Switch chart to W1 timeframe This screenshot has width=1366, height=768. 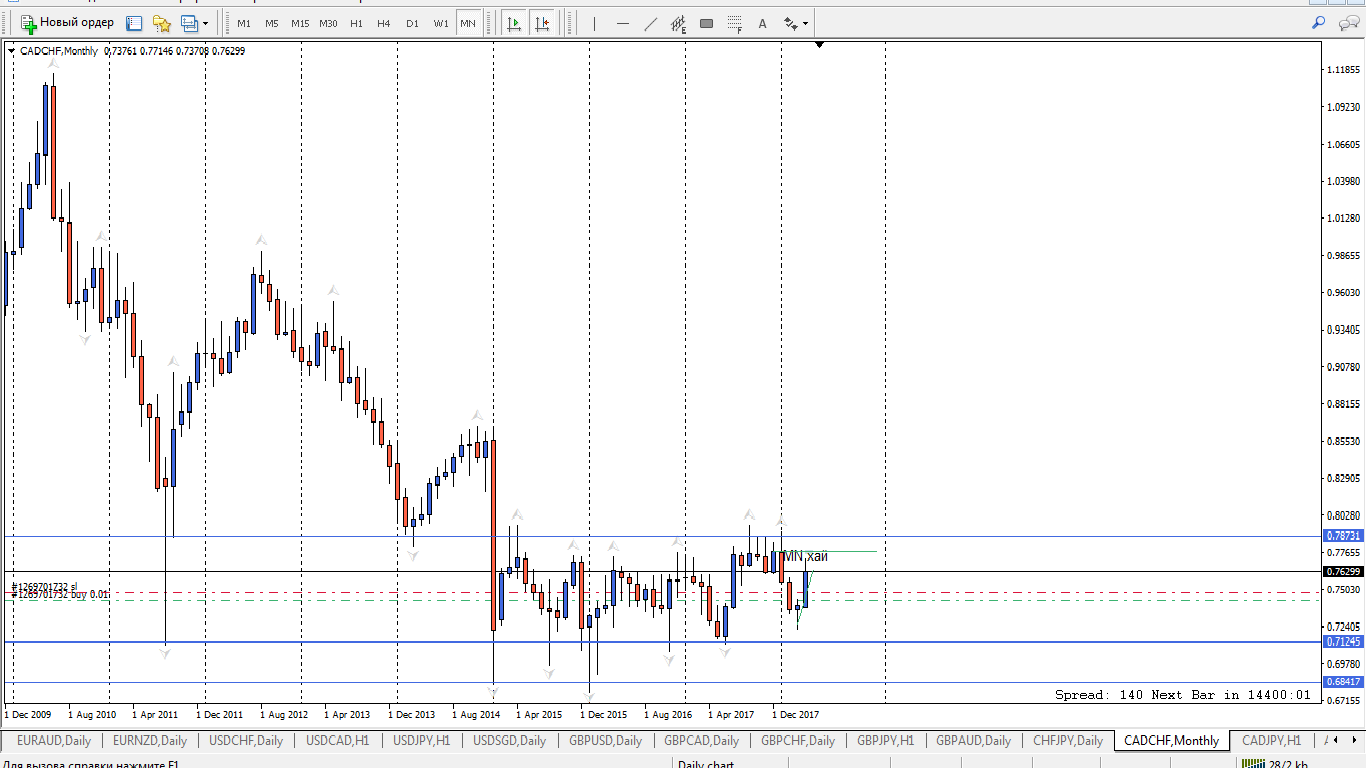coord(441,23)
